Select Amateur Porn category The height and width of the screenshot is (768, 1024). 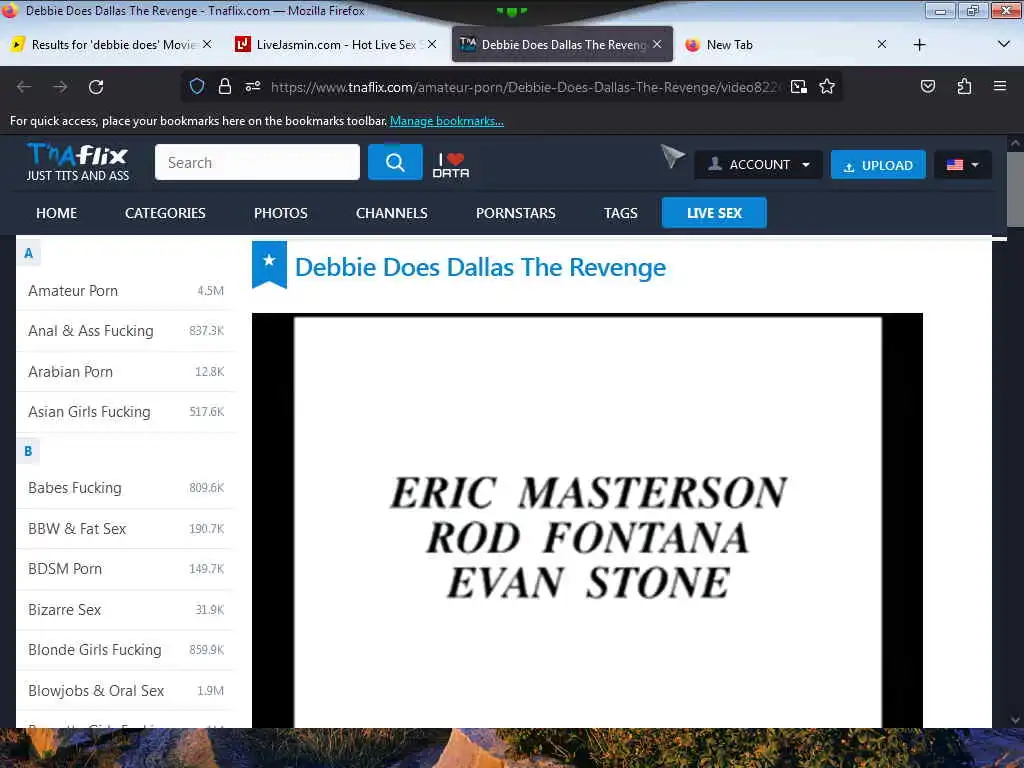pyautogui.click(x=125, y=291)
